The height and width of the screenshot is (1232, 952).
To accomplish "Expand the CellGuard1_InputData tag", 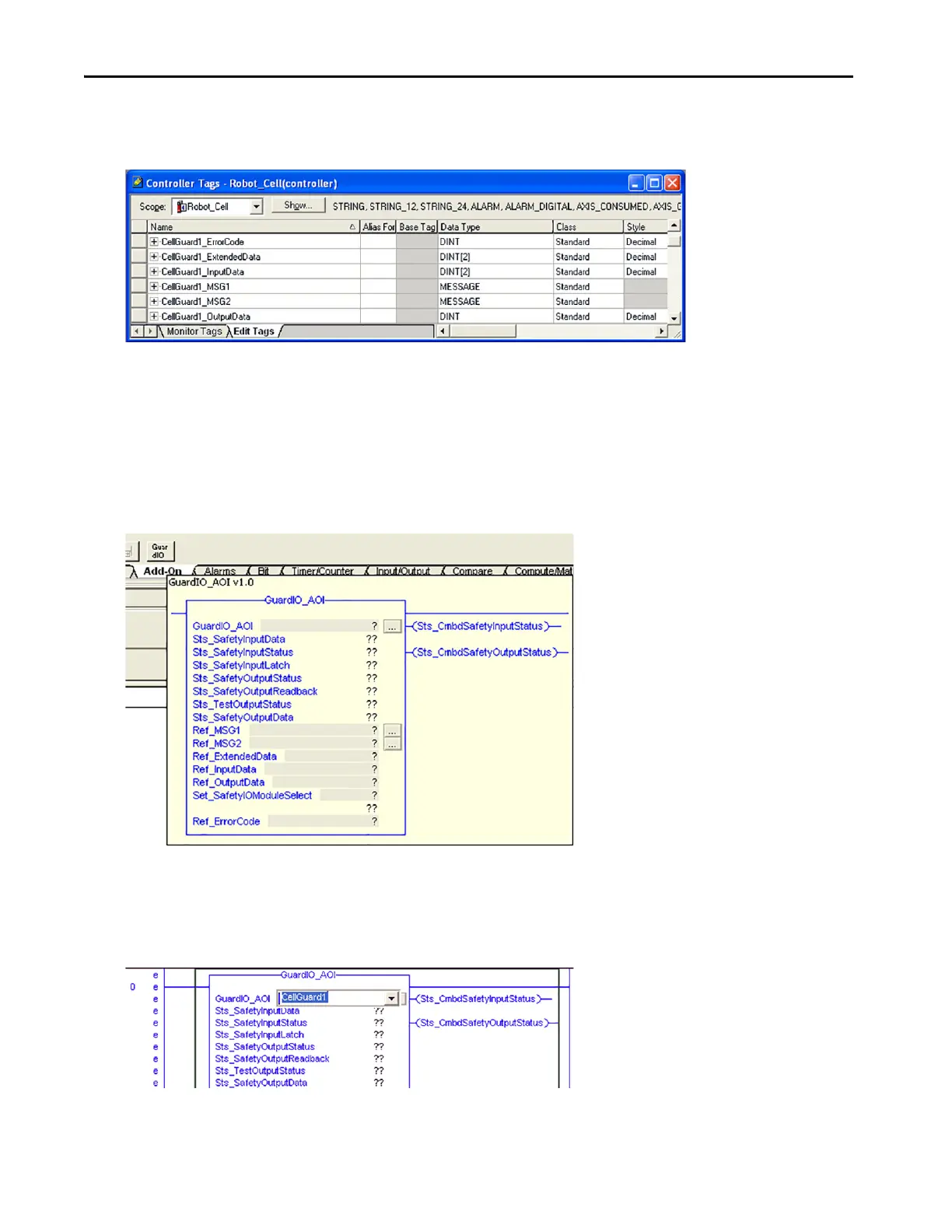I will click(154, 271).
